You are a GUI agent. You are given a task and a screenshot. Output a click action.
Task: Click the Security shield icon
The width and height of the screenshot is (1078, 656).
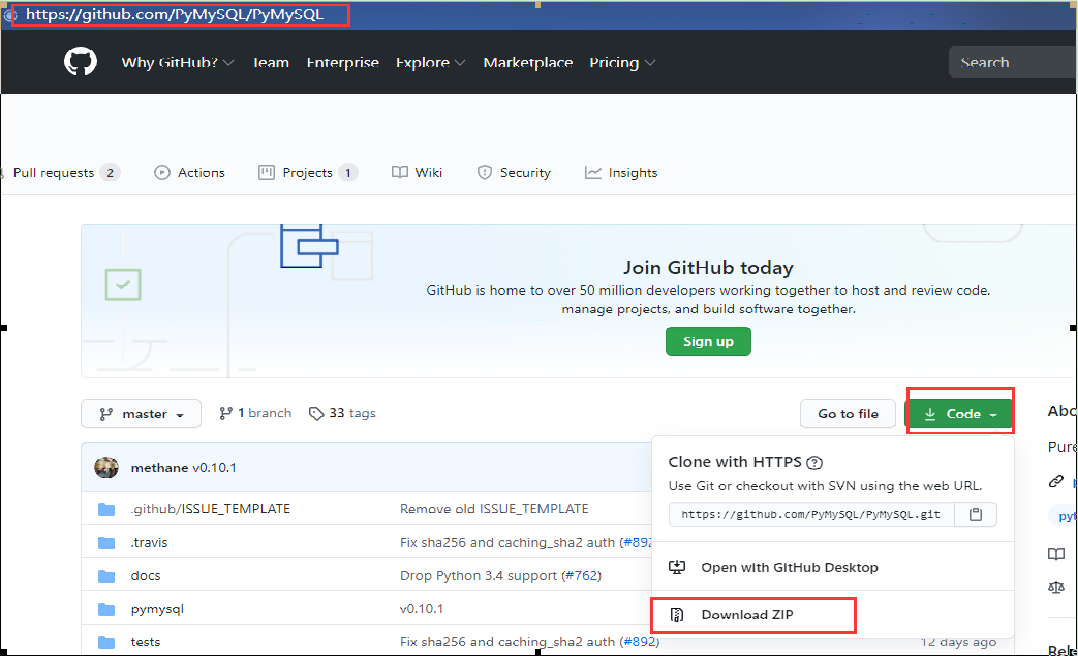[485, 173]
